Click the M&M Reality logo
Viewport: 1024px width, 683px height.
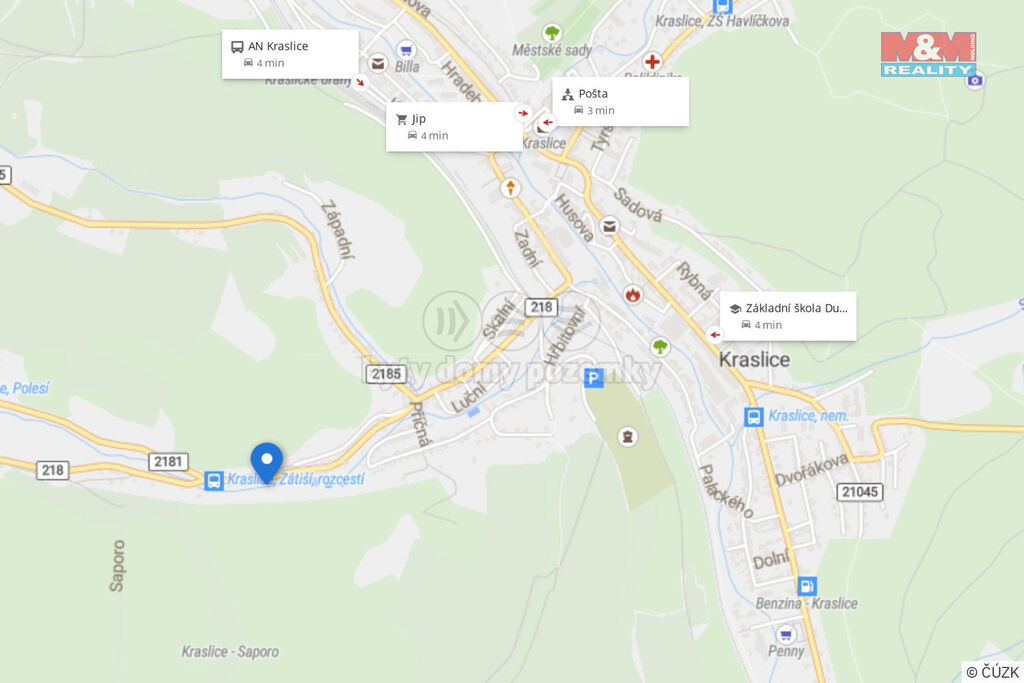(x=928, y=54)
